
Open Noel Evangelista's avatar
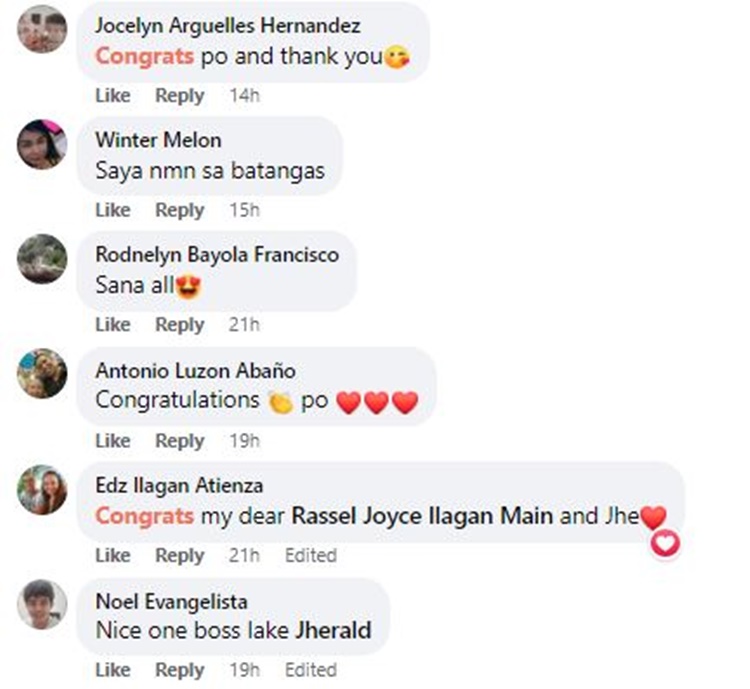(x=42, y=604)
